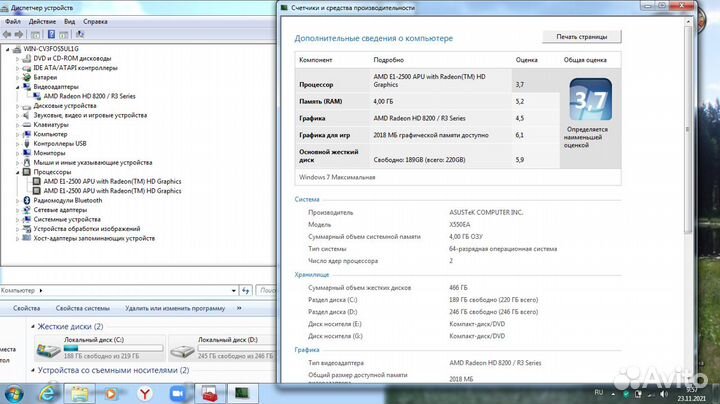This screenshot has width=720, height=404.
Task: Open the red toolbox taskbar application
Action: click(209, 394)
